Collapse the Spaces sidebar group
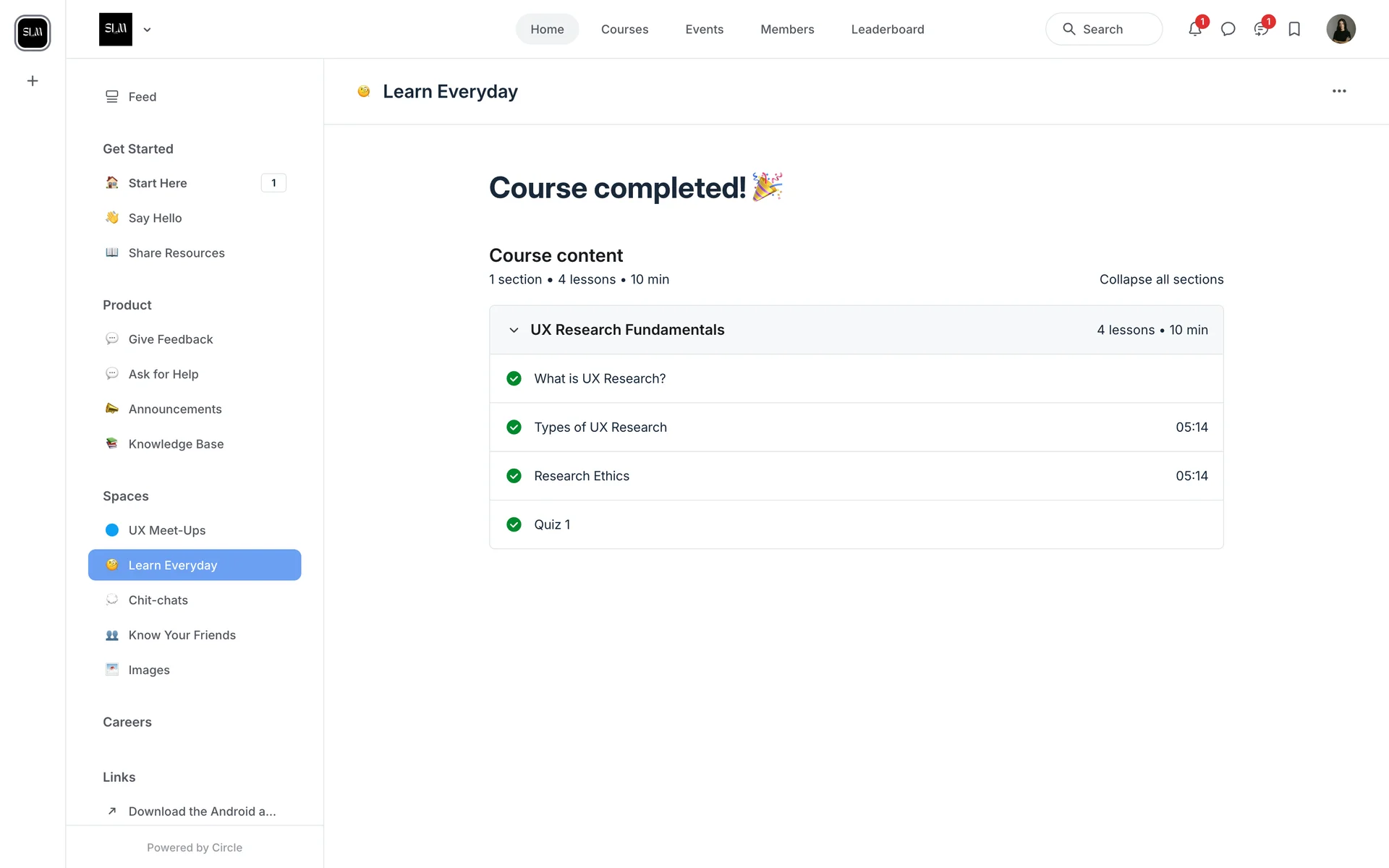Viewport: 1389px width, 868px height. (x=126, y=496)
